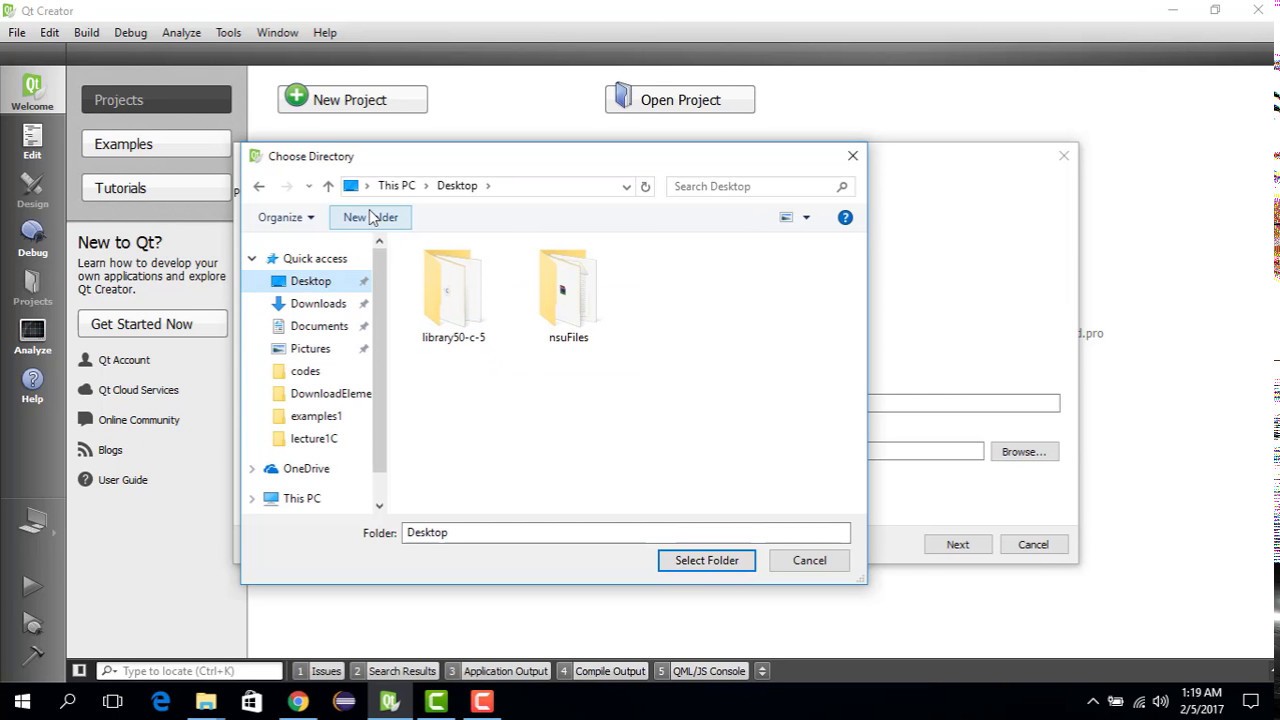1280x720 pixels.
Task: Click the Select Folder button
Action: 707,560
